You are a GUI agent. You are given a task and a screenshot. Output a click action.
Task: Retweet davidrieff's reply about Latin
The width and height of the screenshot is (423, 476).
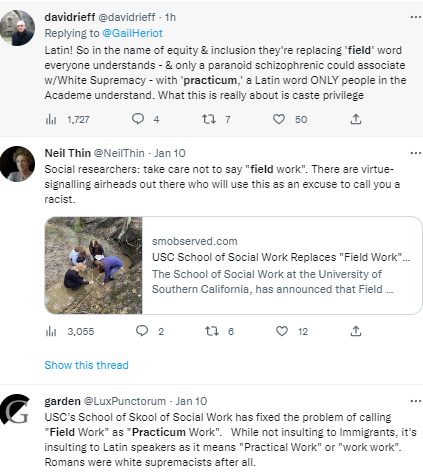coord(209,119)
